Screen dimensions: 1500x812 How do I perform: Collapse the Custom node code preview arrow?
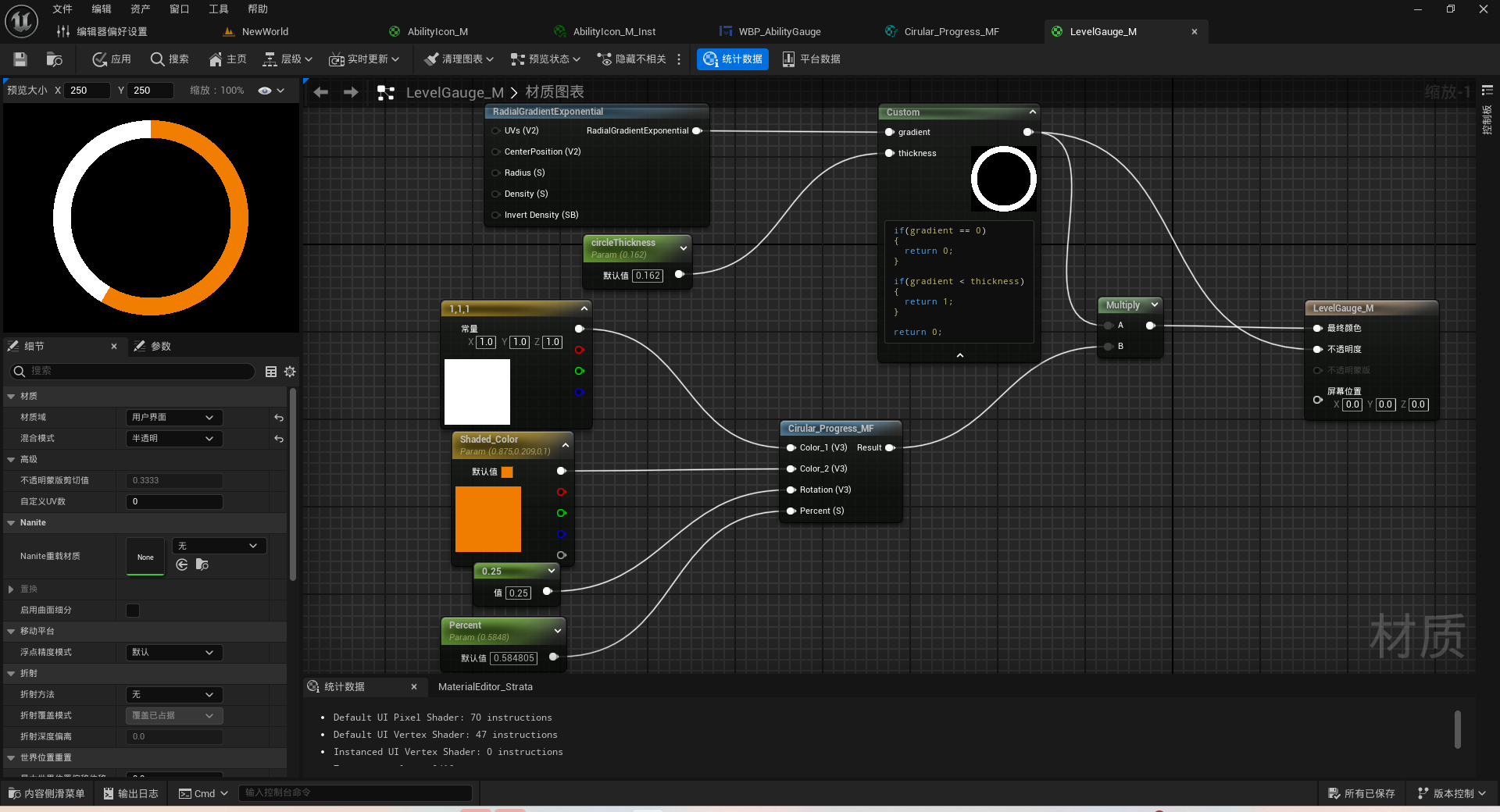click(x=960, y=355)
